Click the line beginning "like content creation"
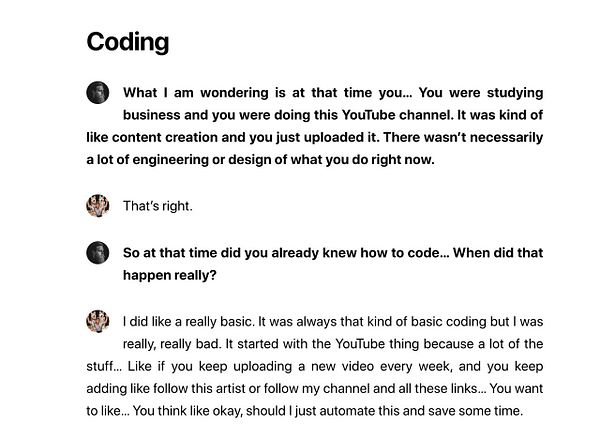The width and height of the screenshot is (600, 437). pyautogui.click(x=315, y=137)
